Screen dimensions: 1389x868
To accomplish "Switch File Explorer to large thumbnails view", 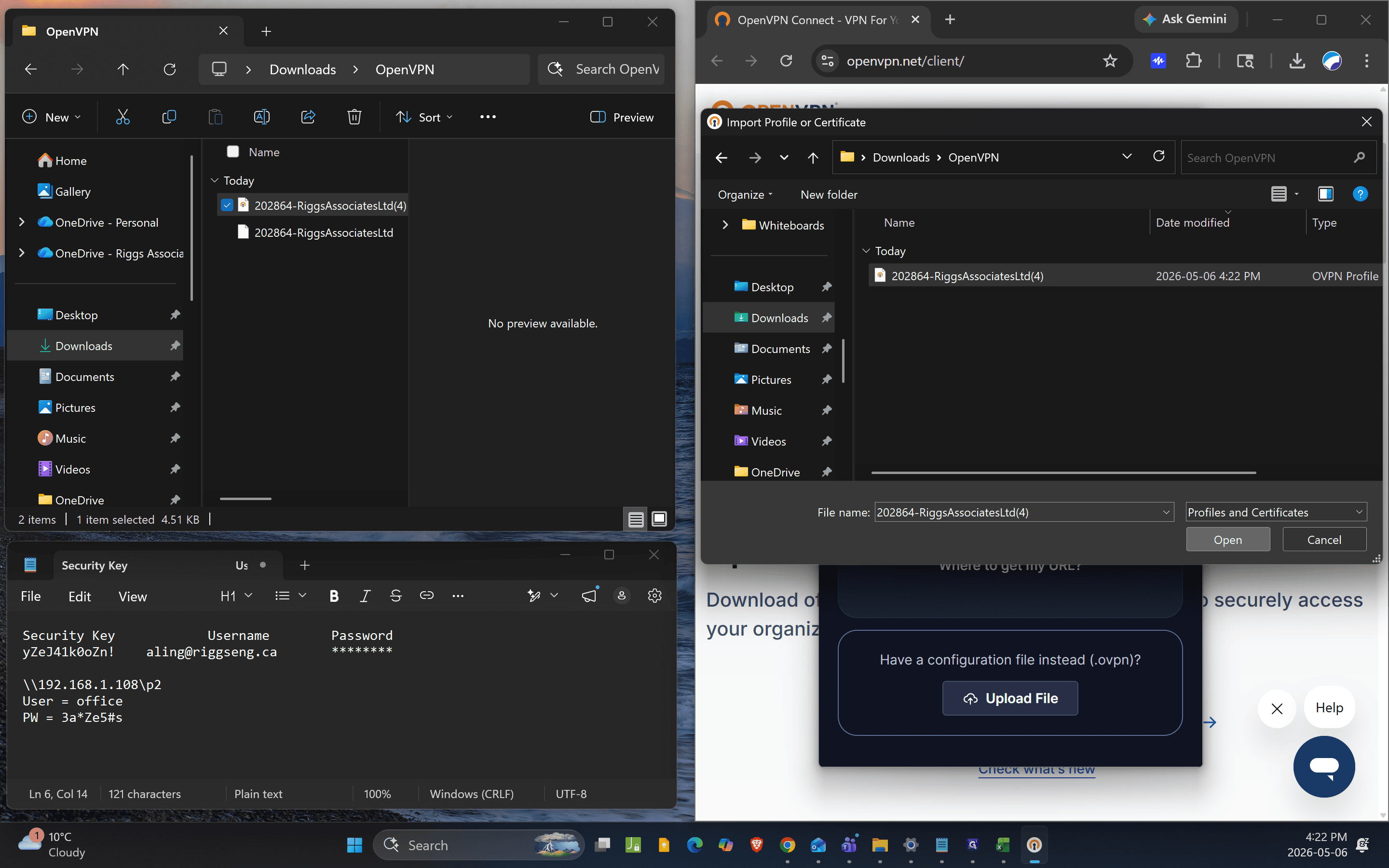I will (x=659, y=519).
